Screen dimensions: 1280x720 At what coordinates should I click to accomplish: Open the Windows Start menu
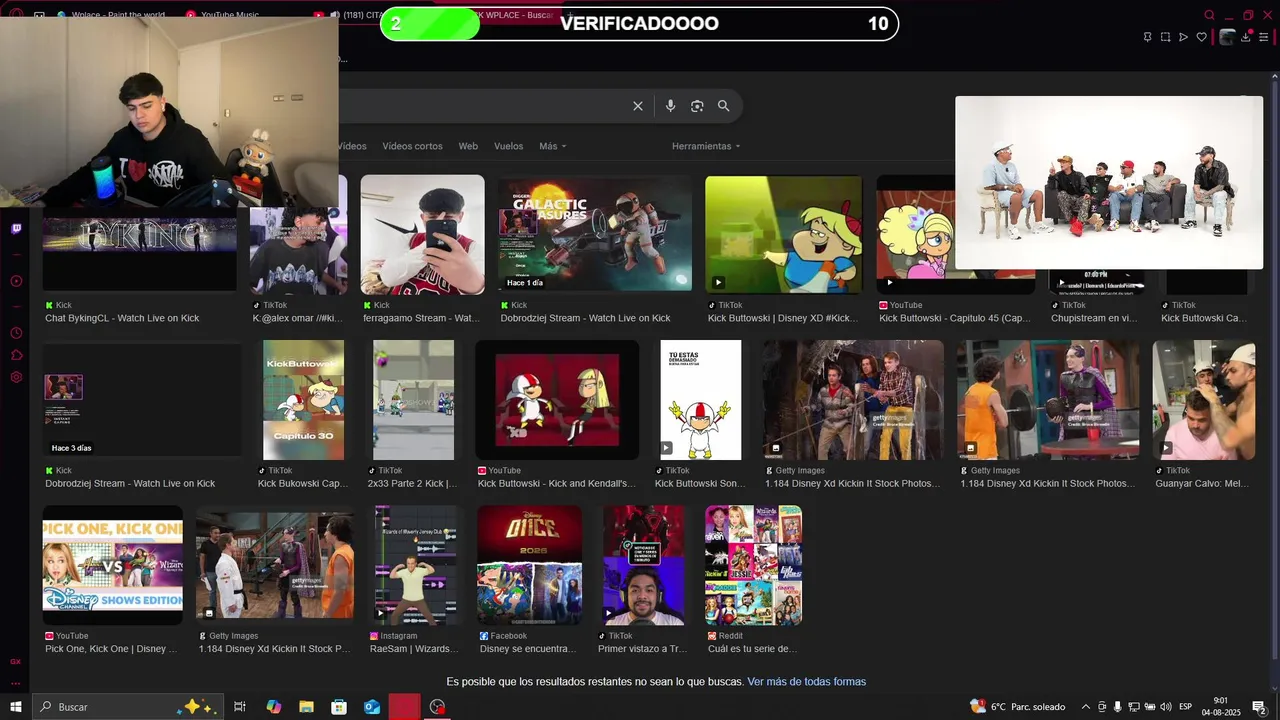(16, 707)
